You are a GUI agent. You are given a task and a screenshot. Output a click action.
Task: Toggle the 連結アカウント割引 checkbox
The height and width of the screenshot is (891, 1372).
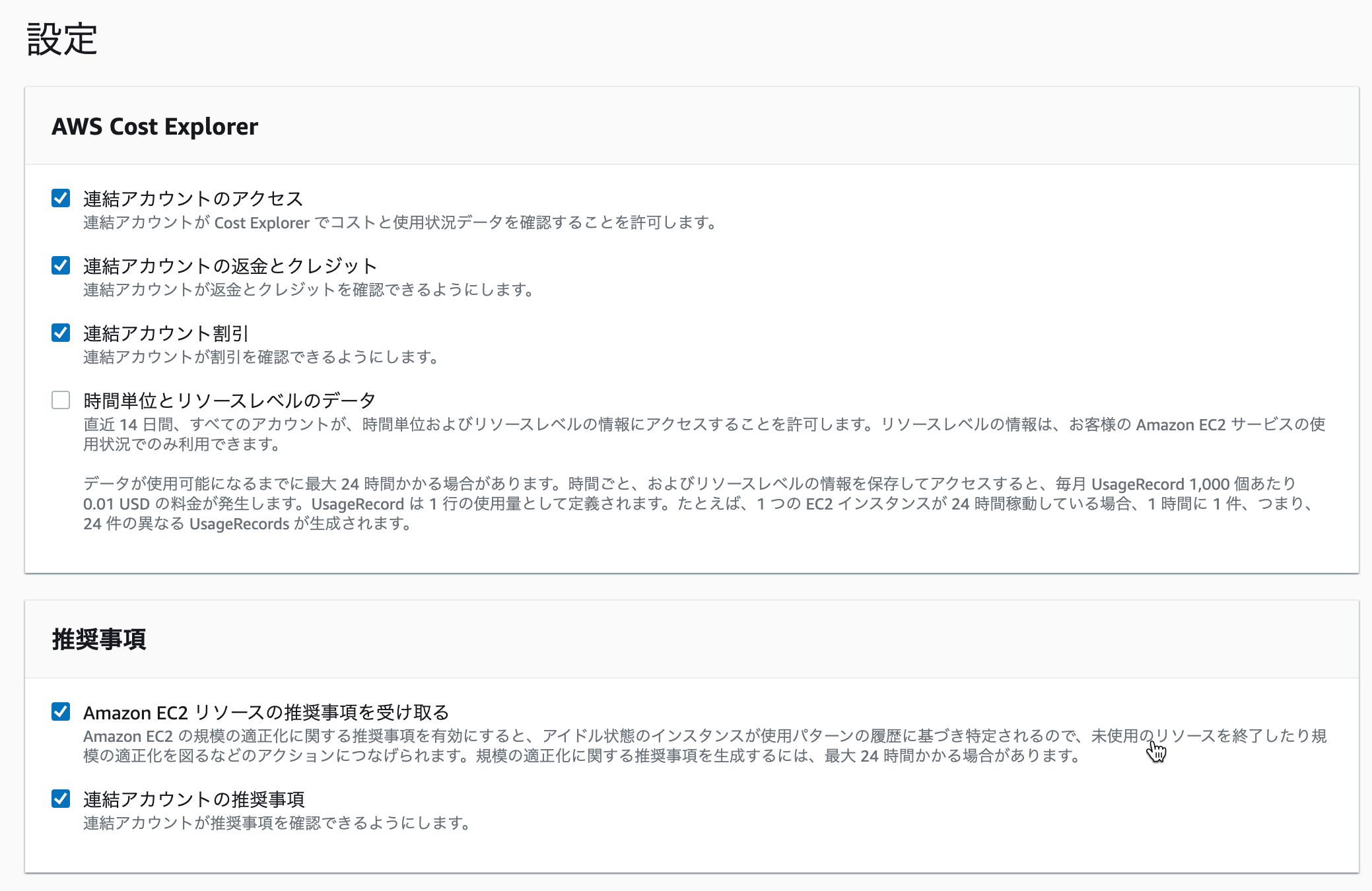(61, 333)
